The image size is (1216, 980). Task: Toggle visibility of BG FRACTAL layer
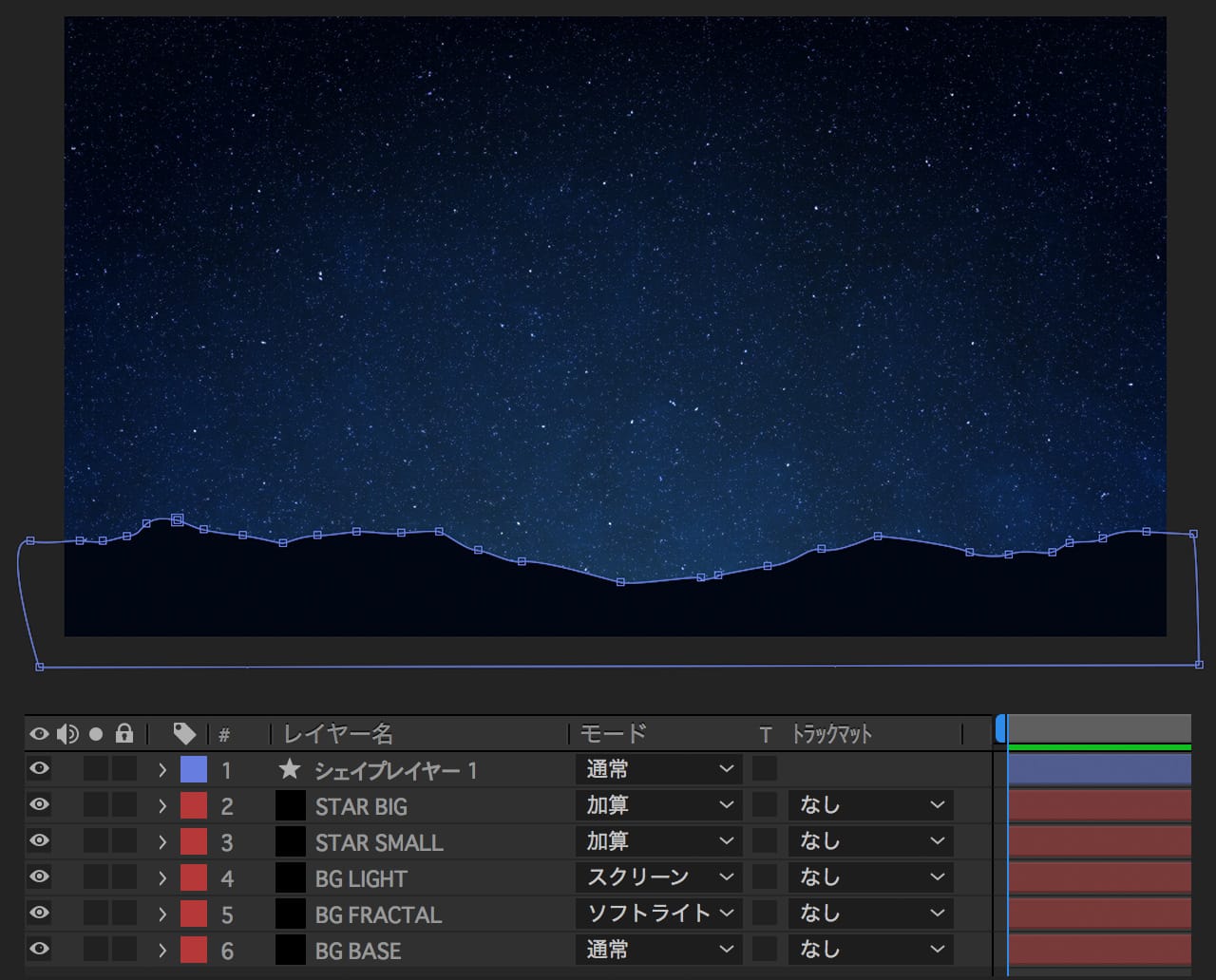39,914
